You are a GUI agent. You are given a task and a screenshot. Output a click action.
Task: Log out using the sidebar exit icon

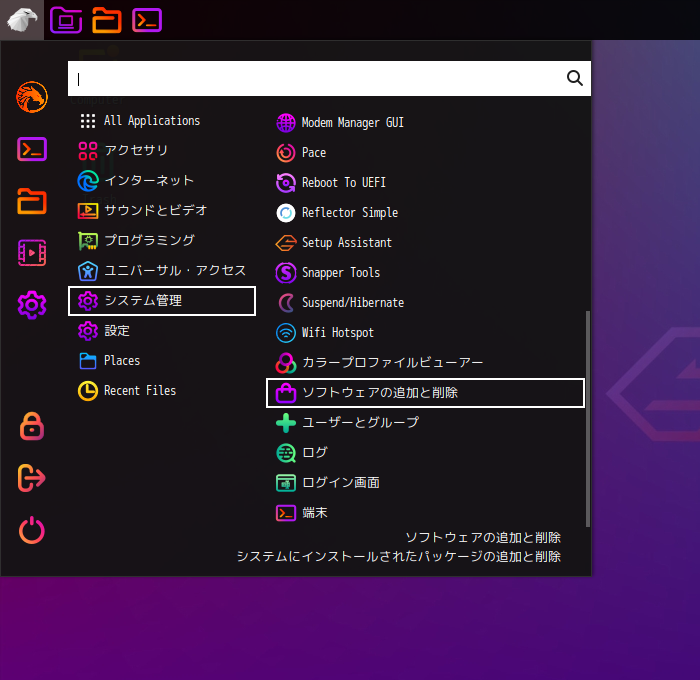point(32,478)
